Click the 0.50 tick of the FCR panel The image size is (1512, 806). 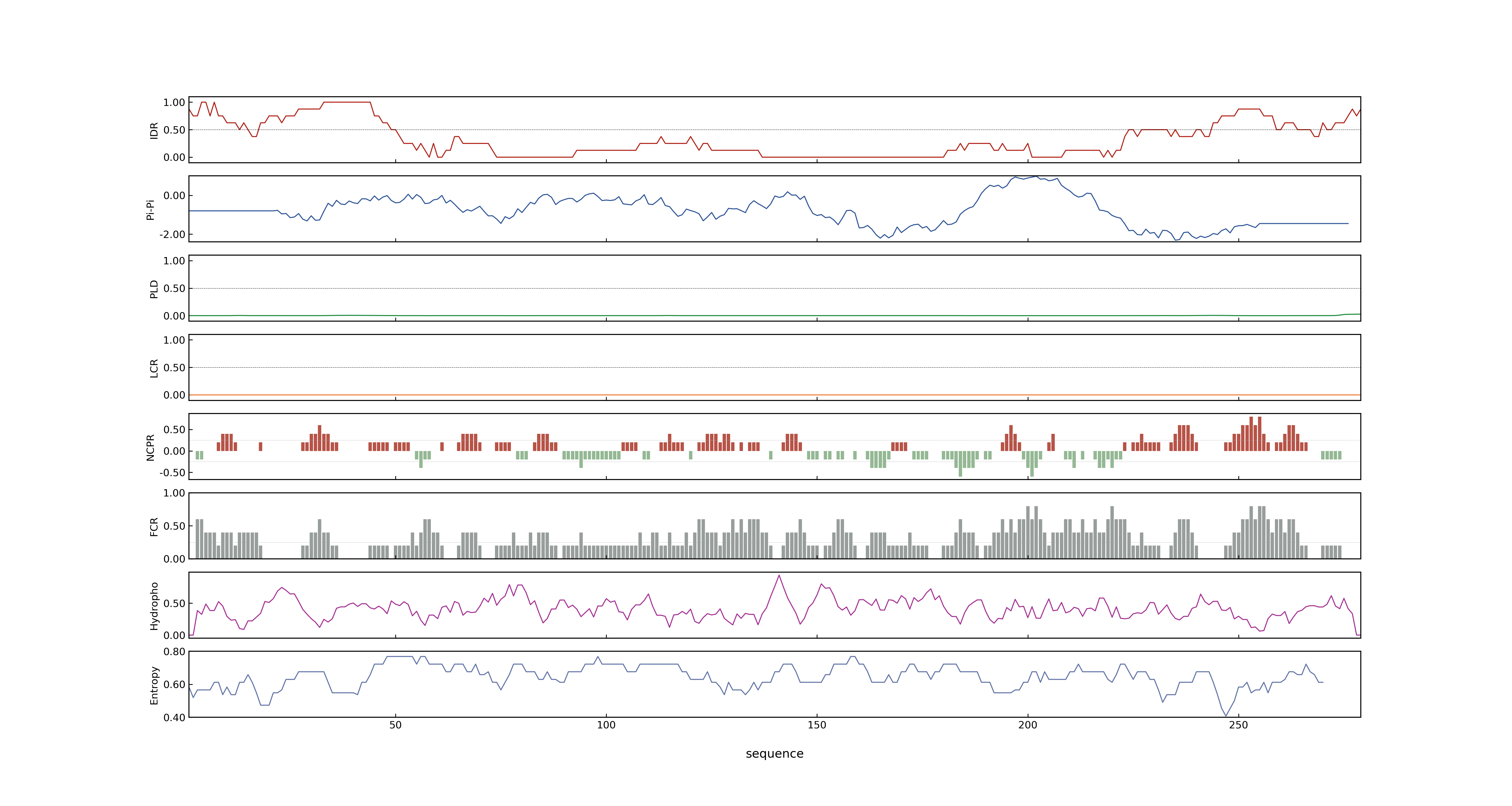click(x=174, y=526)
